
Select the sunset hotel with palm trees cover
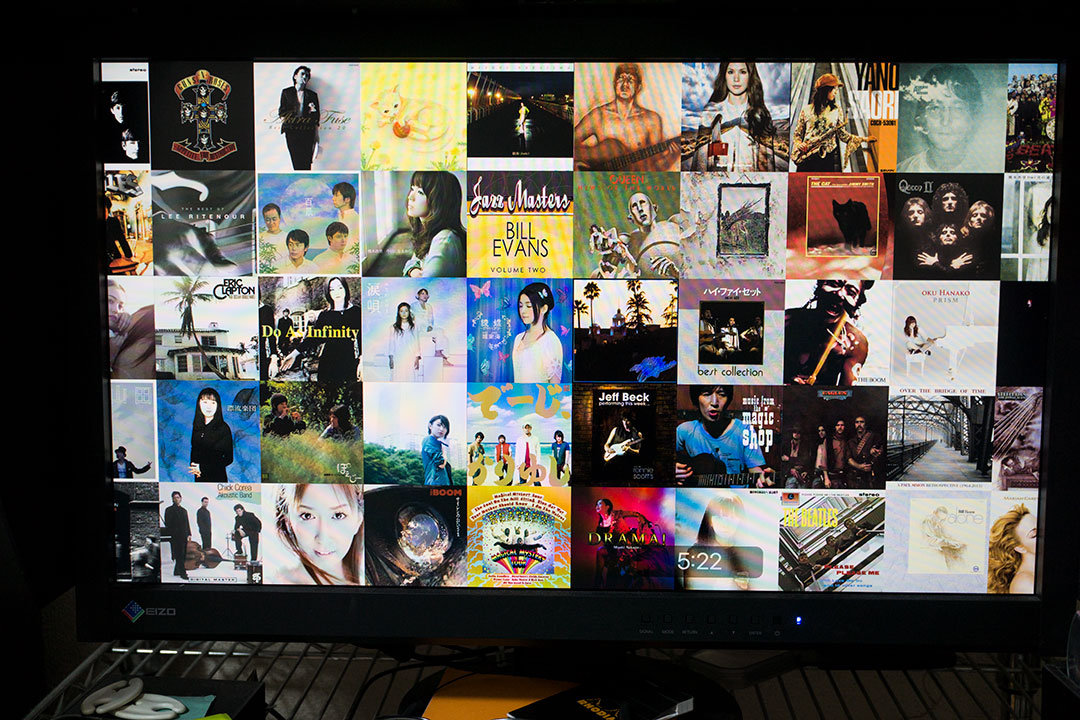point(625,331)
